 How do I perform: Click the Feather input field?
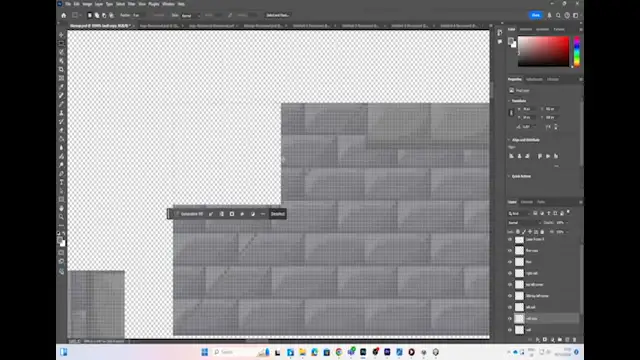(140, 16)
